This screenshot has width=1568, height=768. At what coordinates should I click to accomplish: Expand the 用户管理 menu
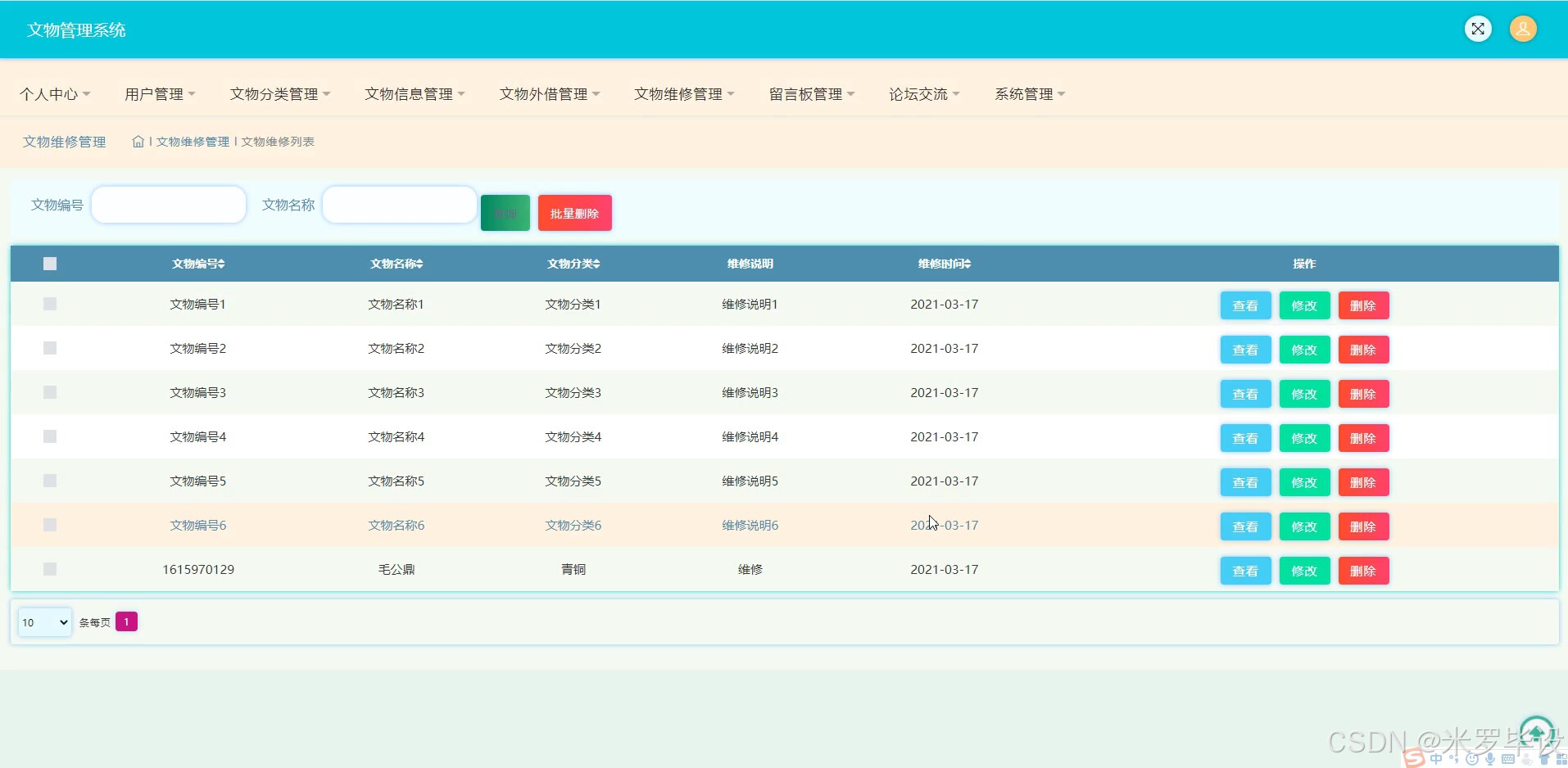[160, 94]
